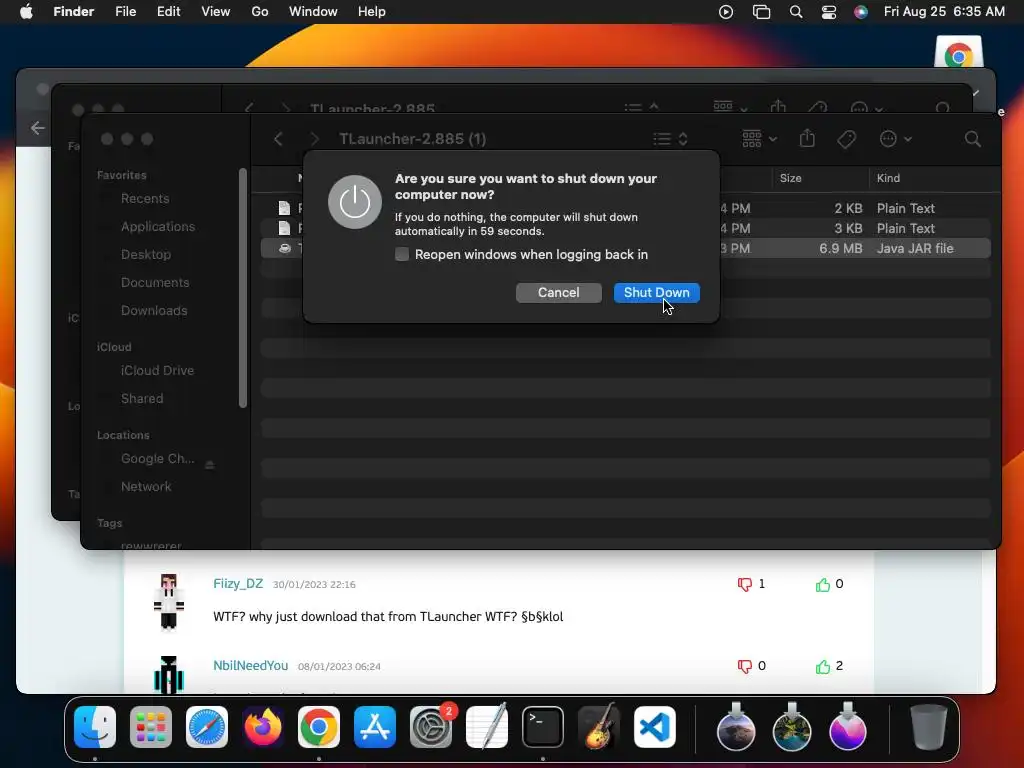Open the File menu

pyautogui.click(x=125, y=12)
